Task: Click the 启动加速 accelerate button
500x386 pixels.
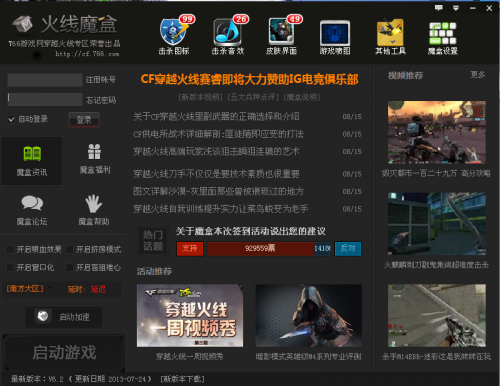Action: 64,317
